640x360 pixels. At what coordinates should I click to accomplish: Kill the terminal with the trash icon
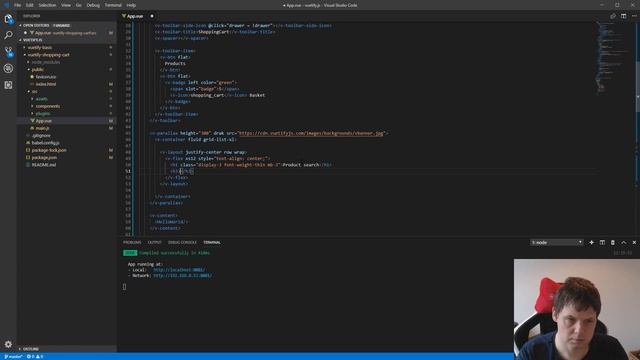613,242
